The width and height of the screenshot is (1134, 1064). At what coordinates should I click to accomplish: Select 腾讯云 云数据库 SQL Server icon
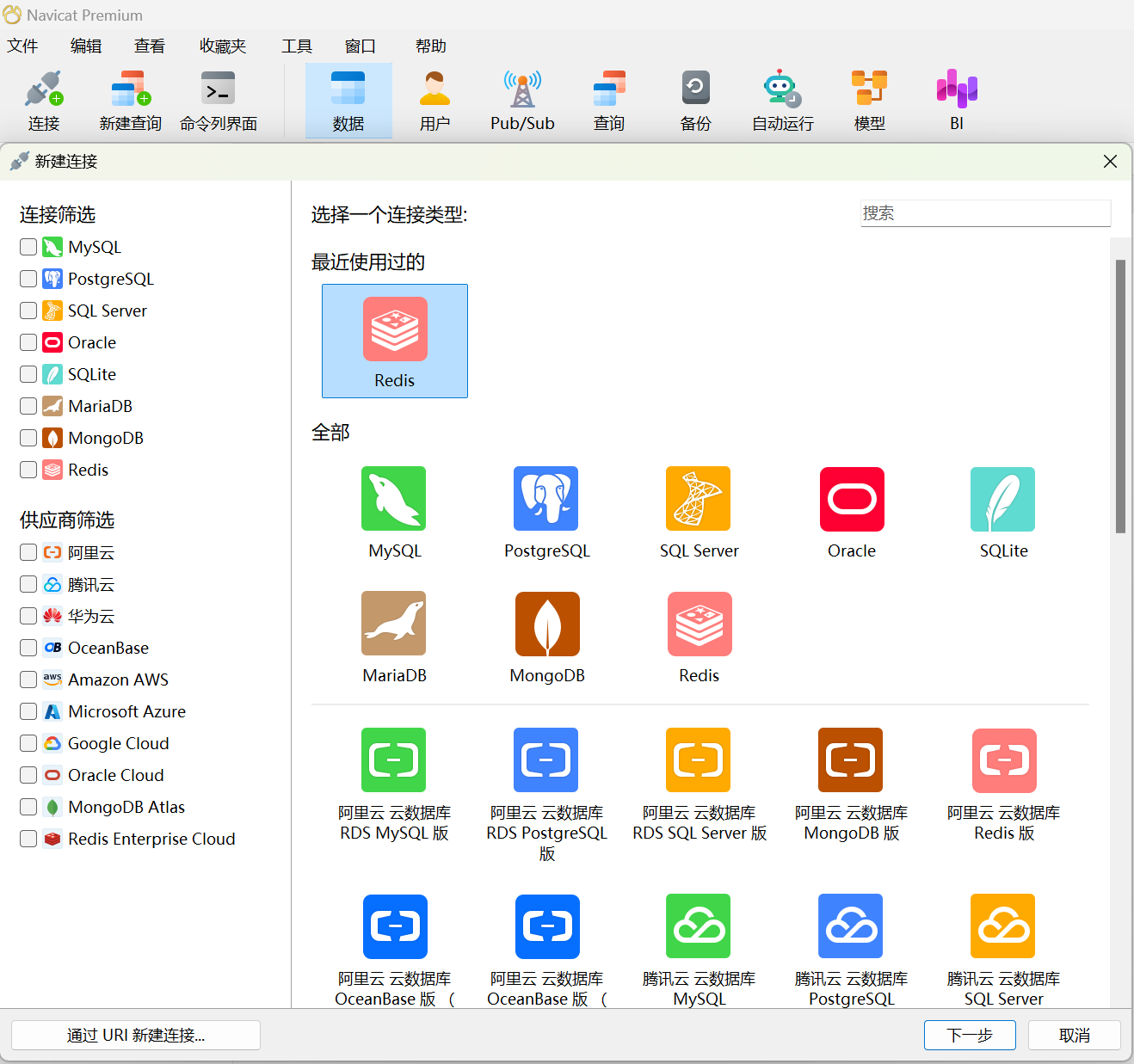point(1003,926)
